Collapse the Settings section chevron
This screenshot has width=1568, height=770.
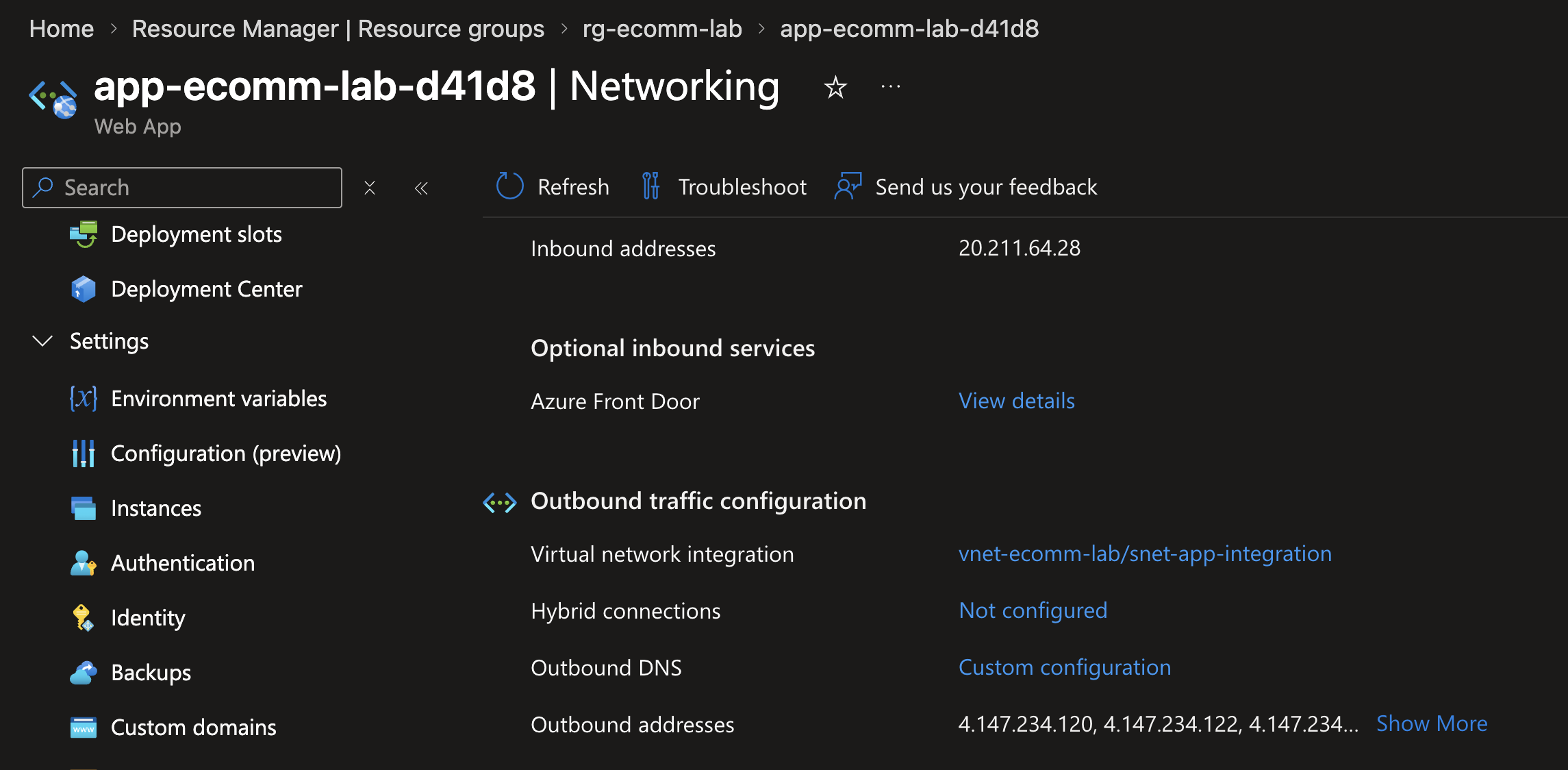point(42,341)
